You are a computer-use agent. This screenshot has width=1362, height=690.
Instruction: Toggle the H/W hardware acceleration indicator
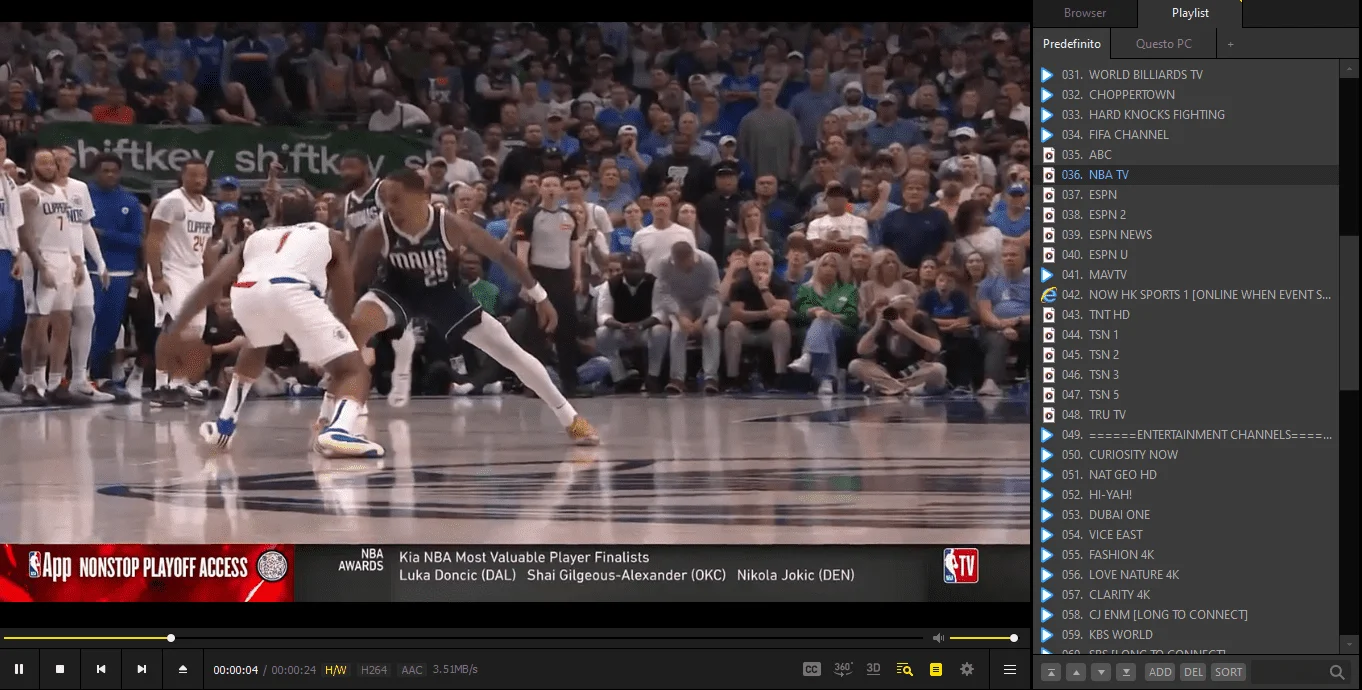click(335, 670)
